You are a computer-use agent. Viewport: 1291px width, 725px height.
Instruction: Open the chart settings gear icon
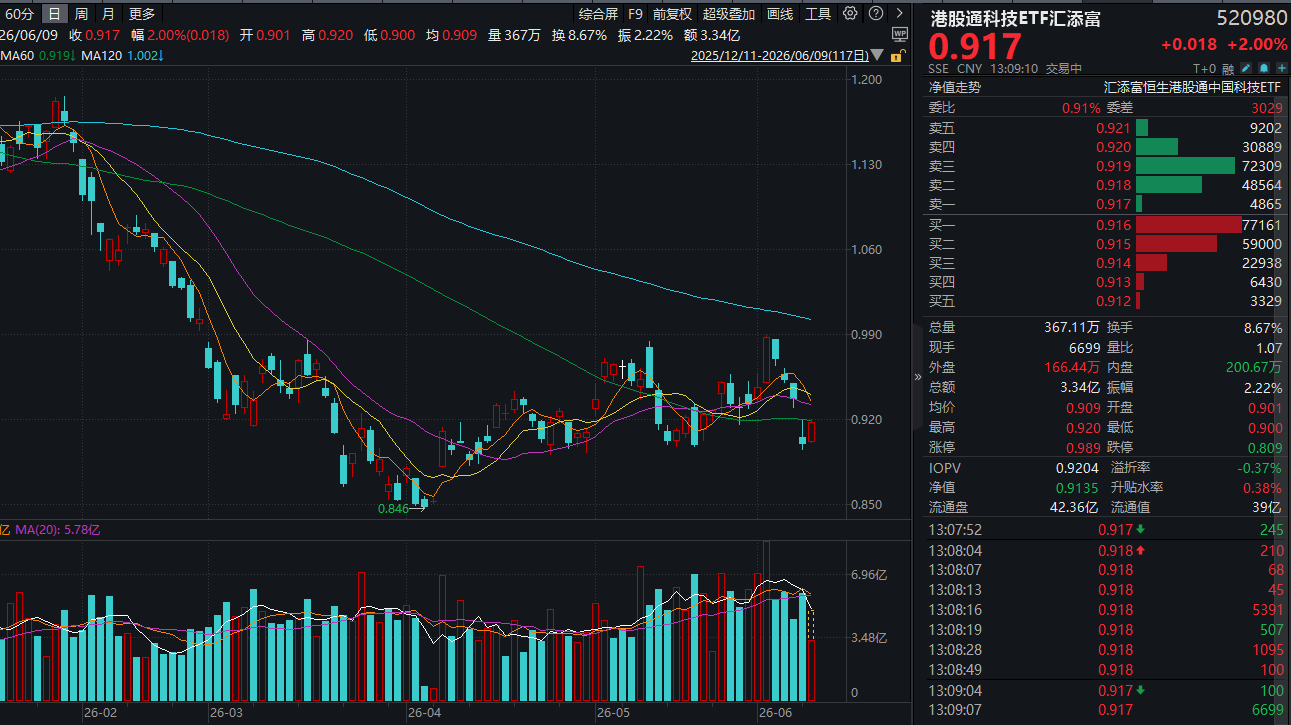(850, 14)
